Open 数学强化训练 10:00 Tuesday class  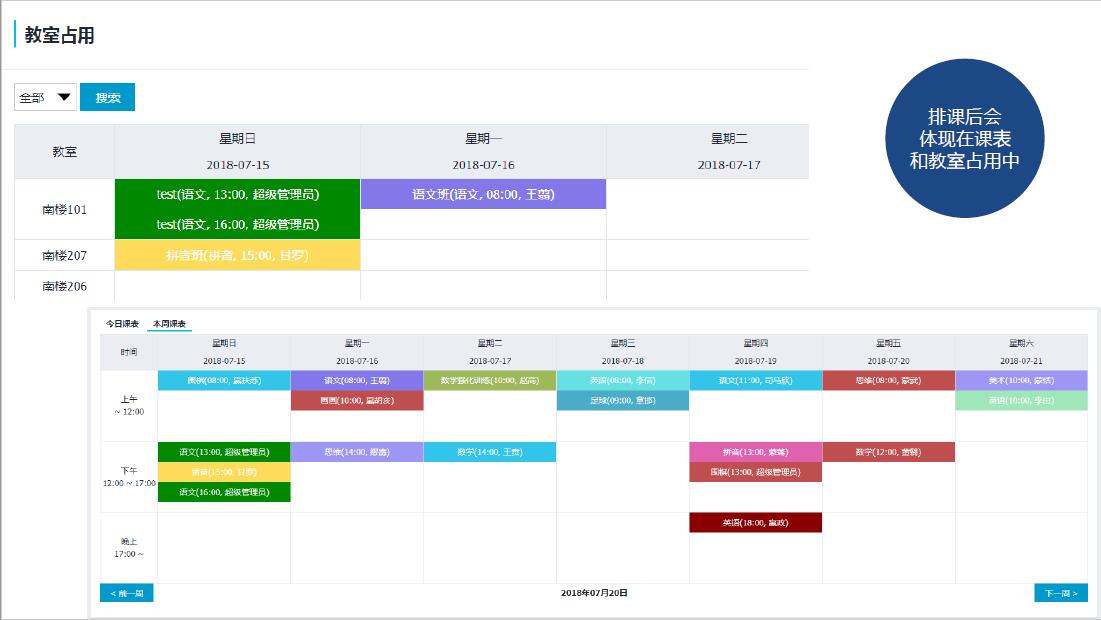[489, 380]
